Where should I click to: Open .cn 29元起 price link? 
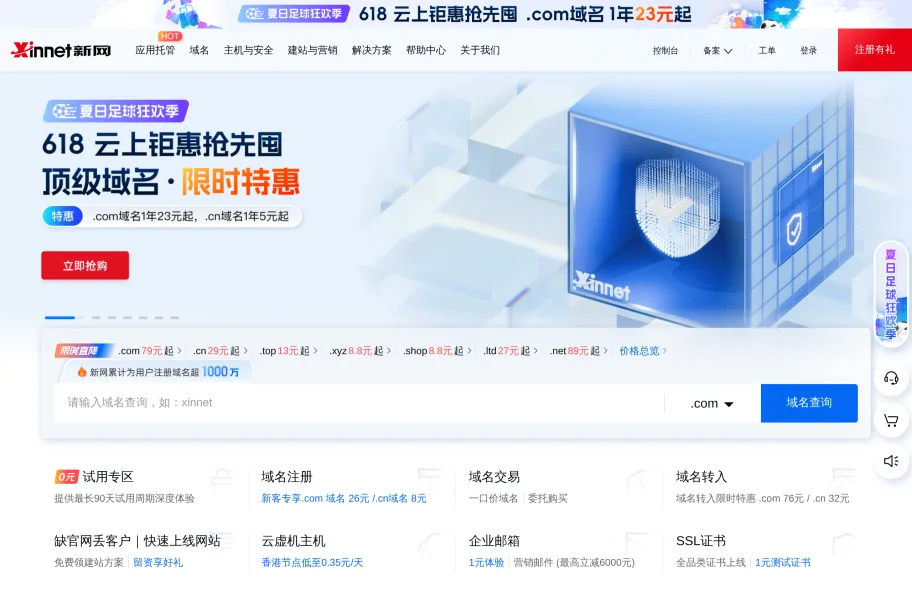220,351
